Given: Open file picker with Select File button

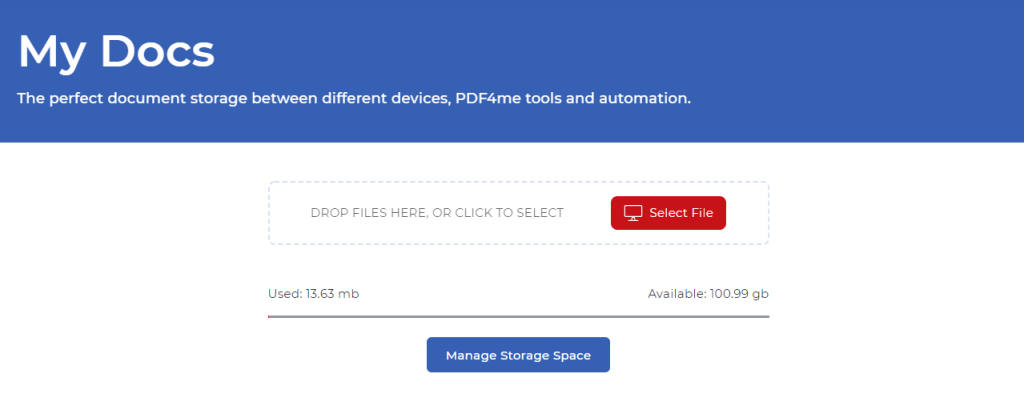Looking at the screenshot, I should (x=668, y=213).
